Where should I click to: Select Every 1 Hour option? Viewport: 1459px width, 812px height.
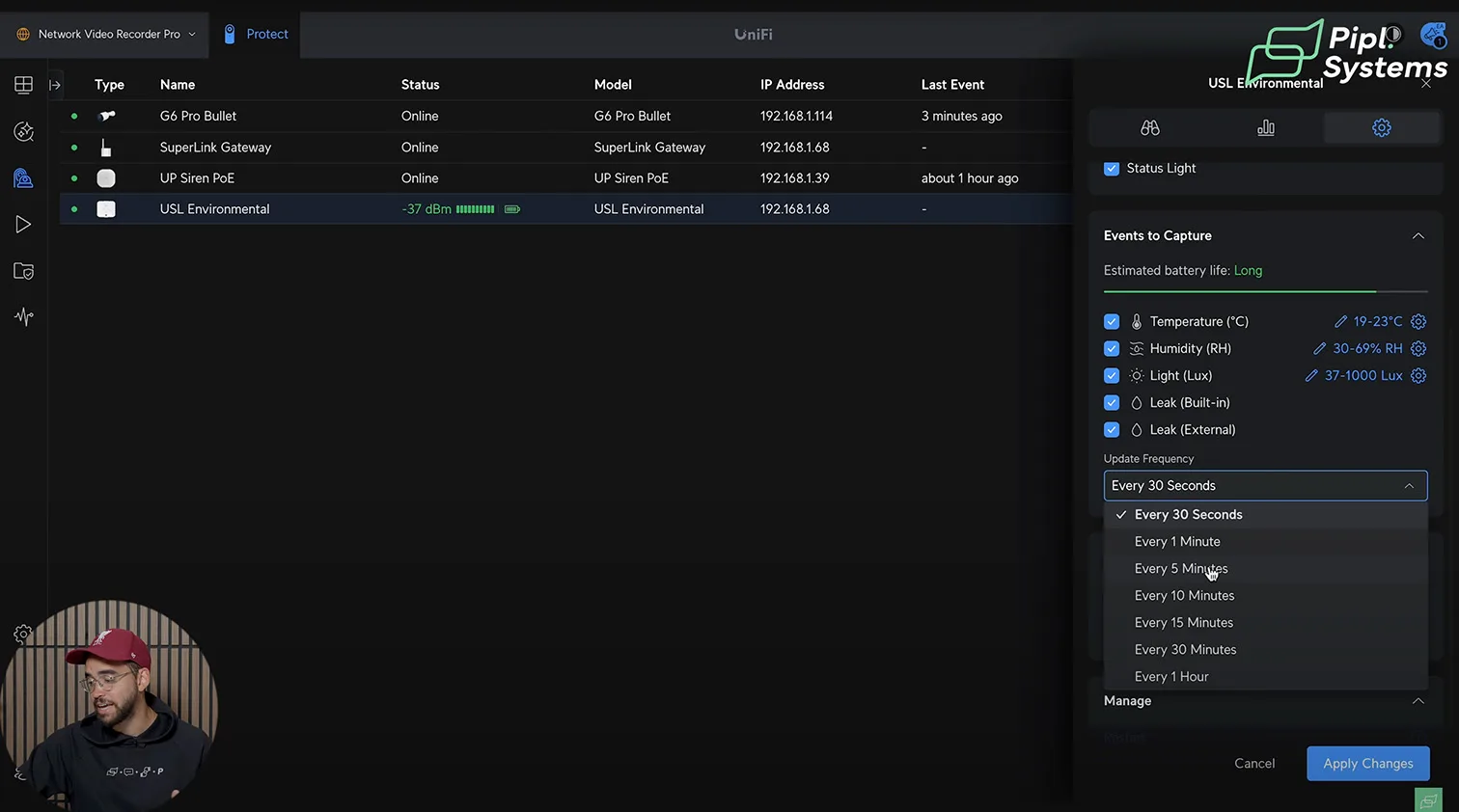coord(1265,677)
